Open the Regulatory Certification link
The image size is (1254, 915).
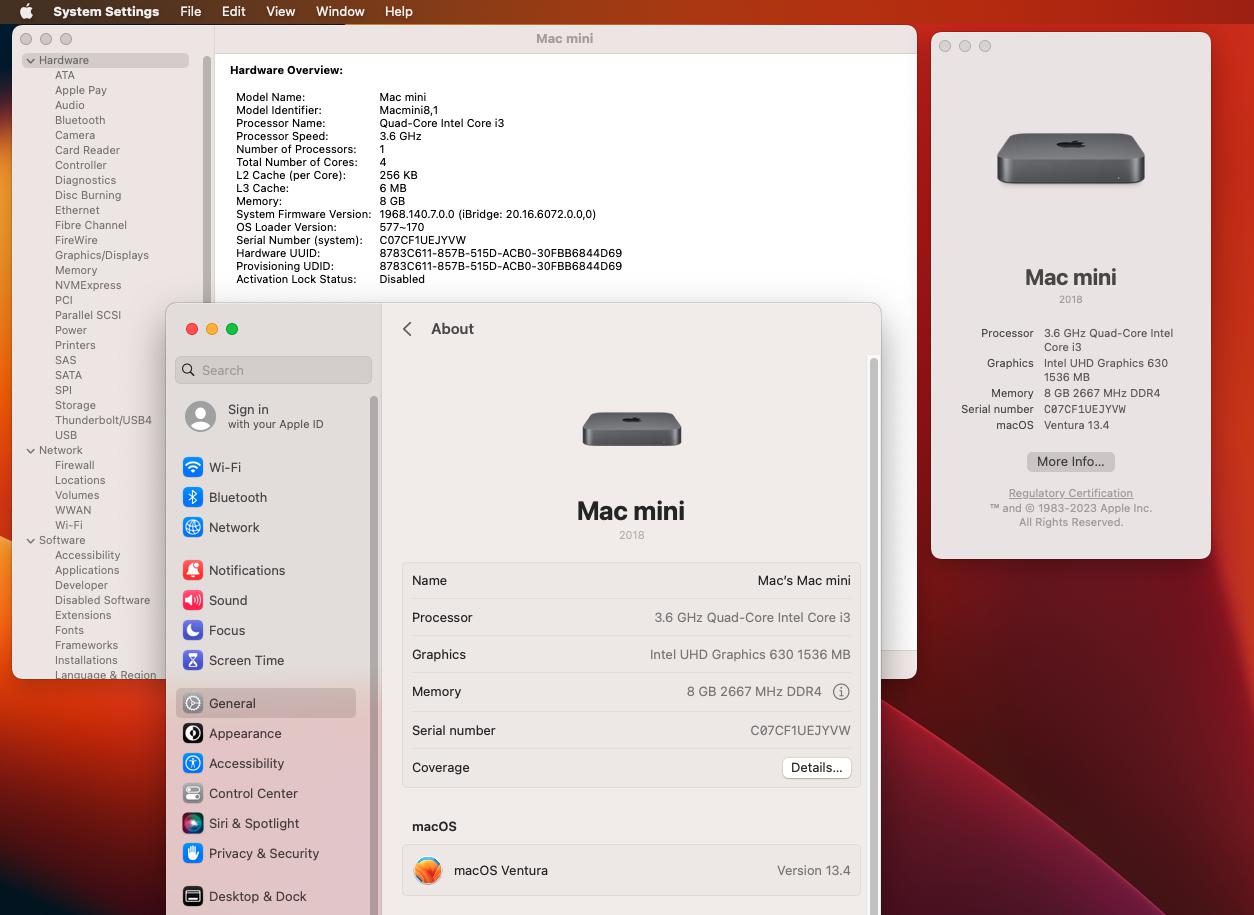click(1070, 493)
